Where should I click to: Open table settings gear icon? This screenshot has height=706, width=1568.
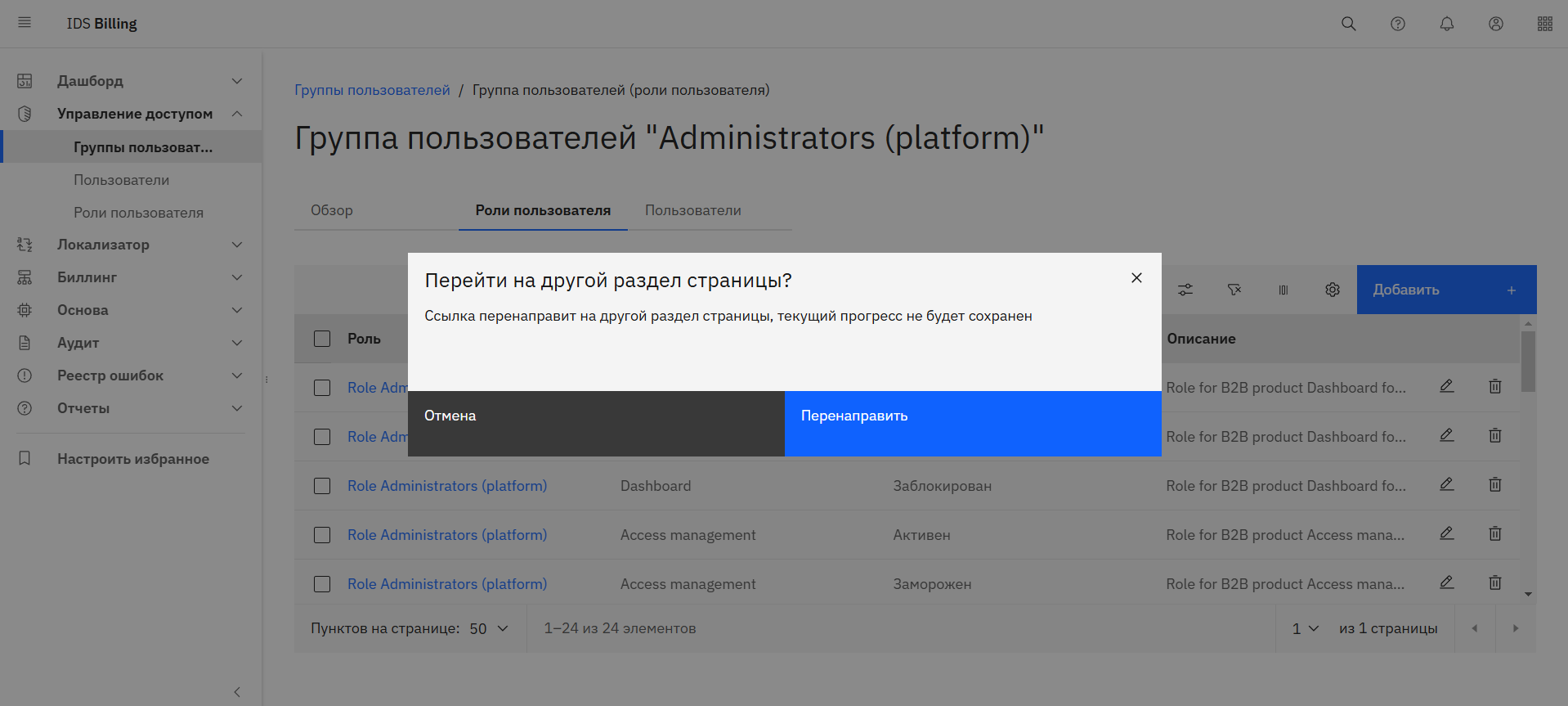(x=1332, y=290)
